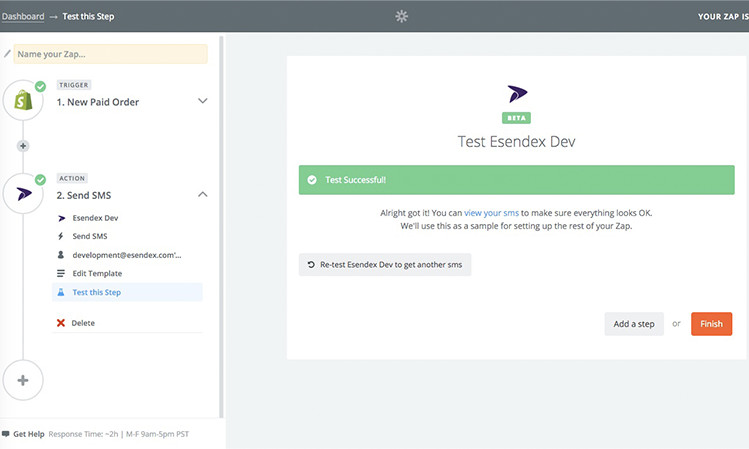Click the Esendex logo above BETA badge

point(516,95)
